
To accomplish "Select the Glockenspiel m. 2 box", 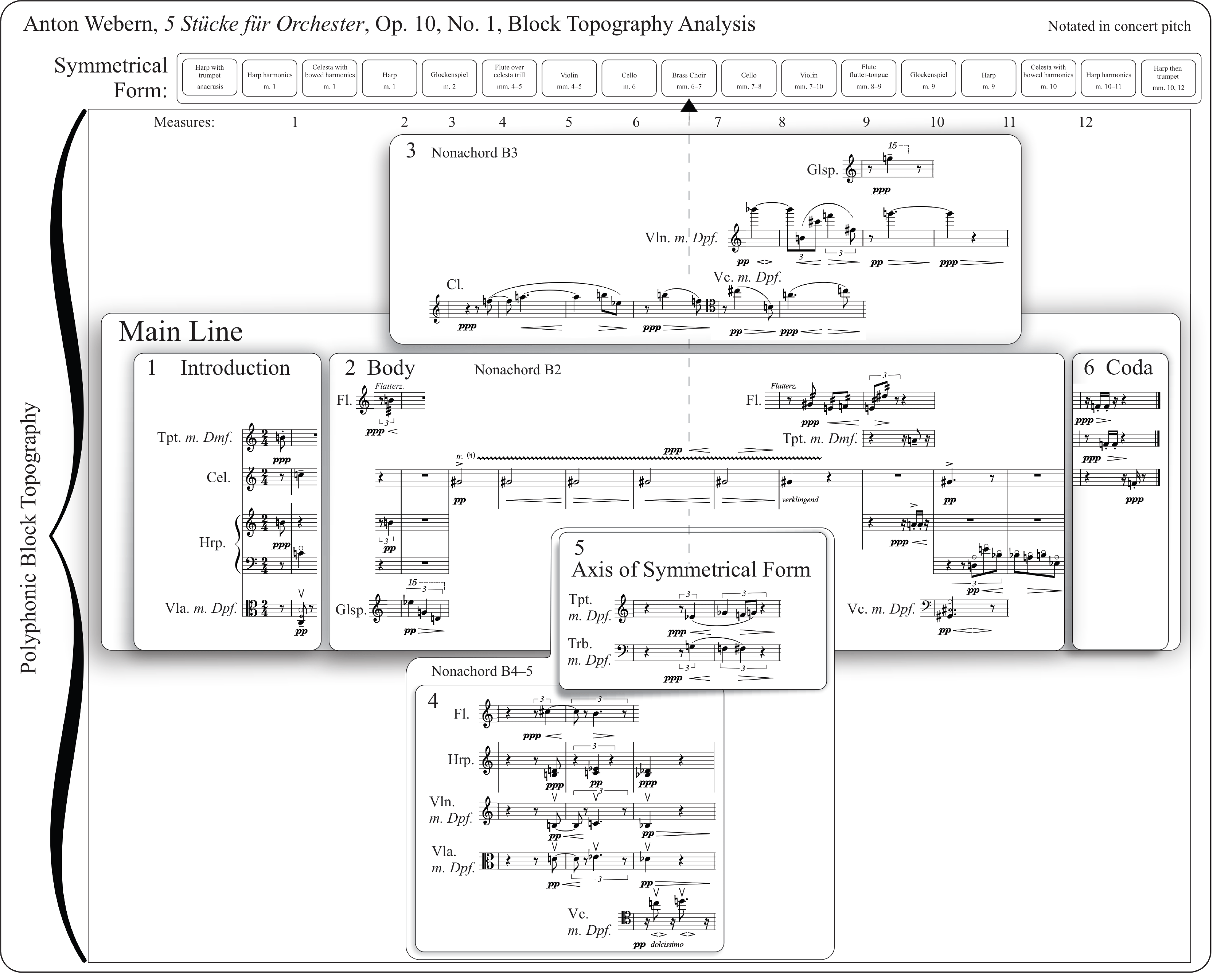I will 449,78.
